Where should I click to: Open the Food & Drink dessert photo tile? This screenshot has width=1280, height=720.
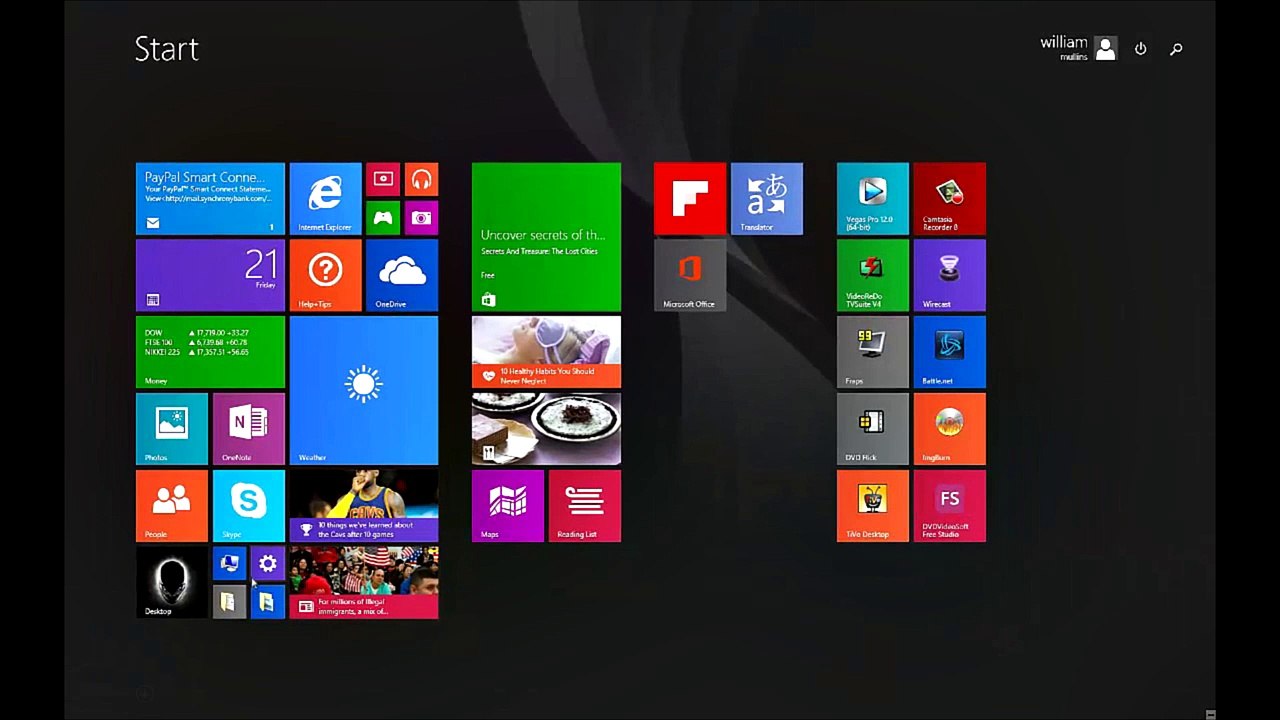pyautogui.click(x=546, y=429)
